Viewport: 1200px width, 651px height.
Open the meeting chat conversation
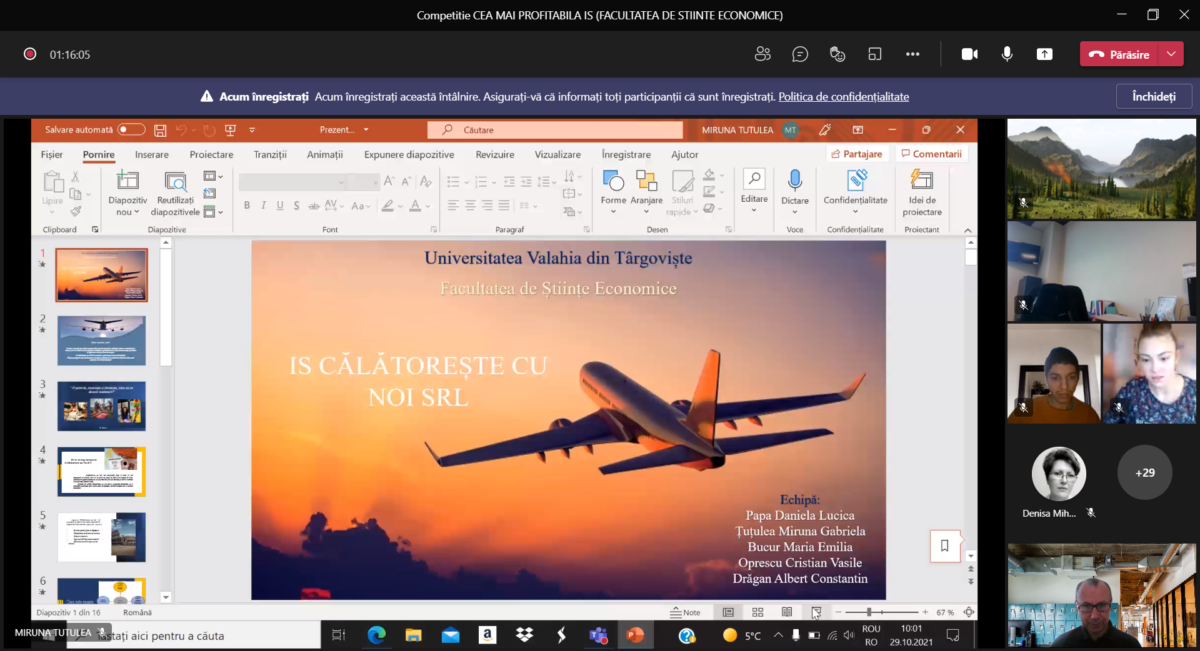[800, 54]
